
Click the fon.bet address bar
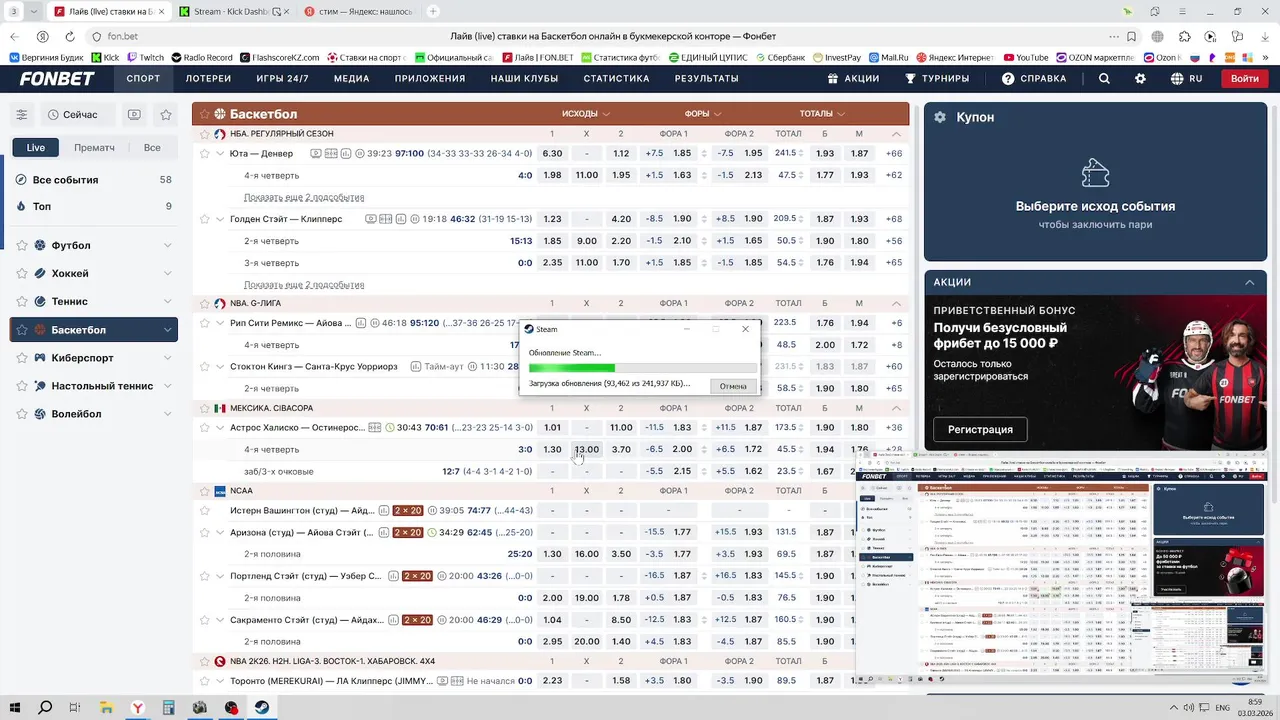600,37
